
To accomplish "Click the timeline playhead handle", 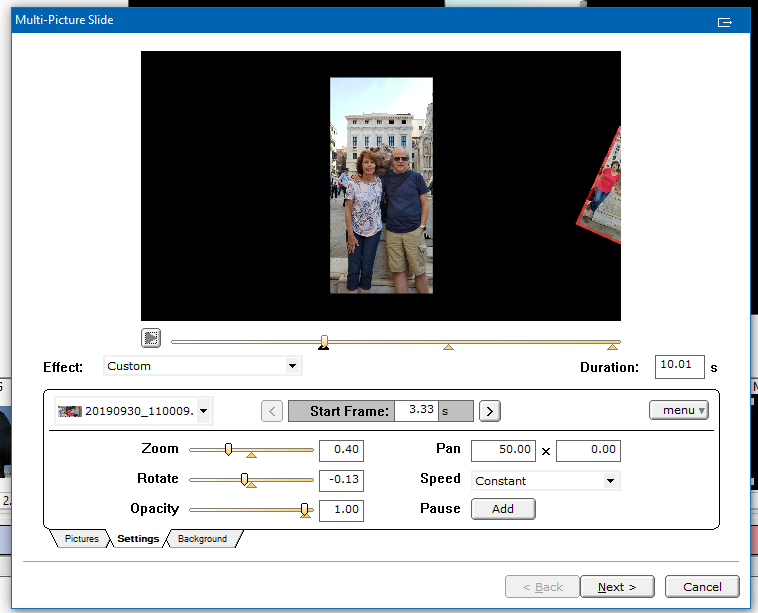I will point(323,342).
